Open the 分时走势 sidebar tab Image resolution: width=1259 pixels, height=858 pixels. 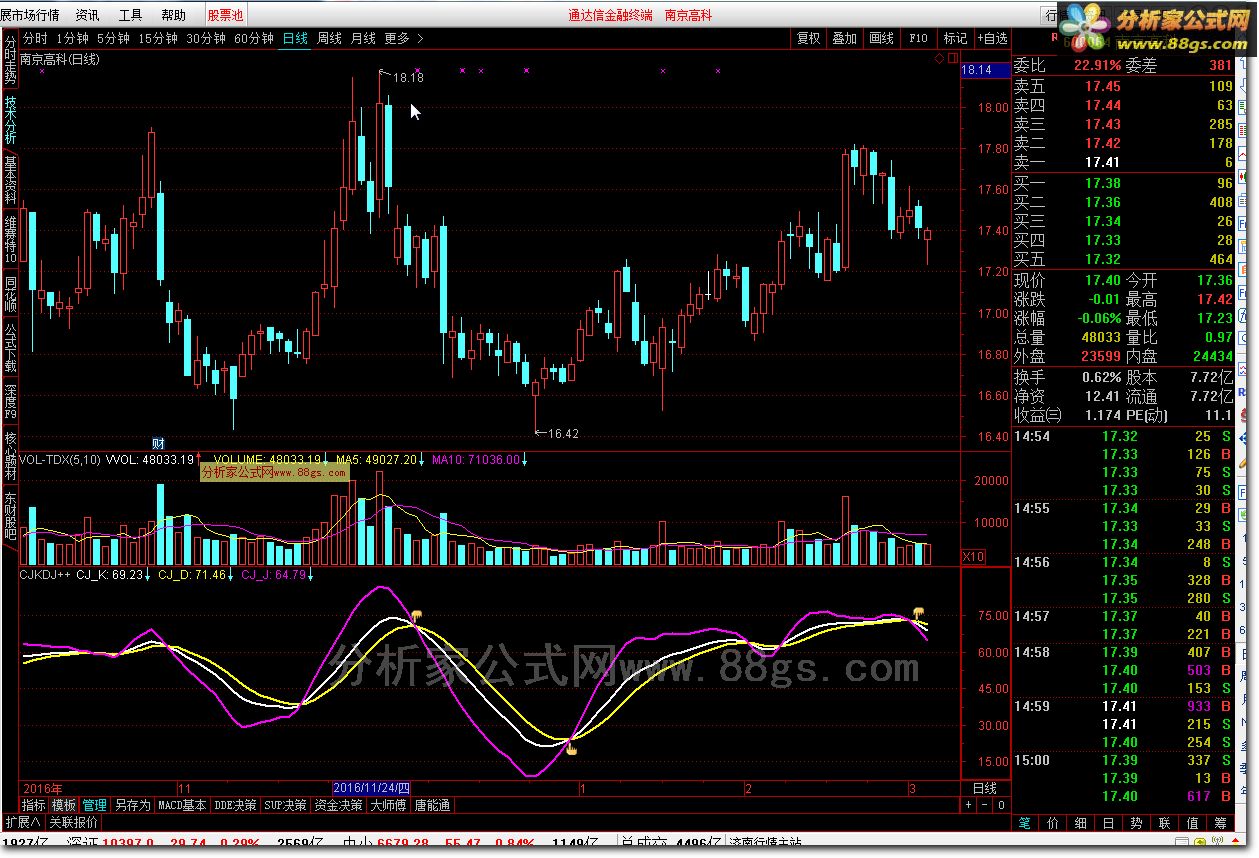tap(10, 60)
